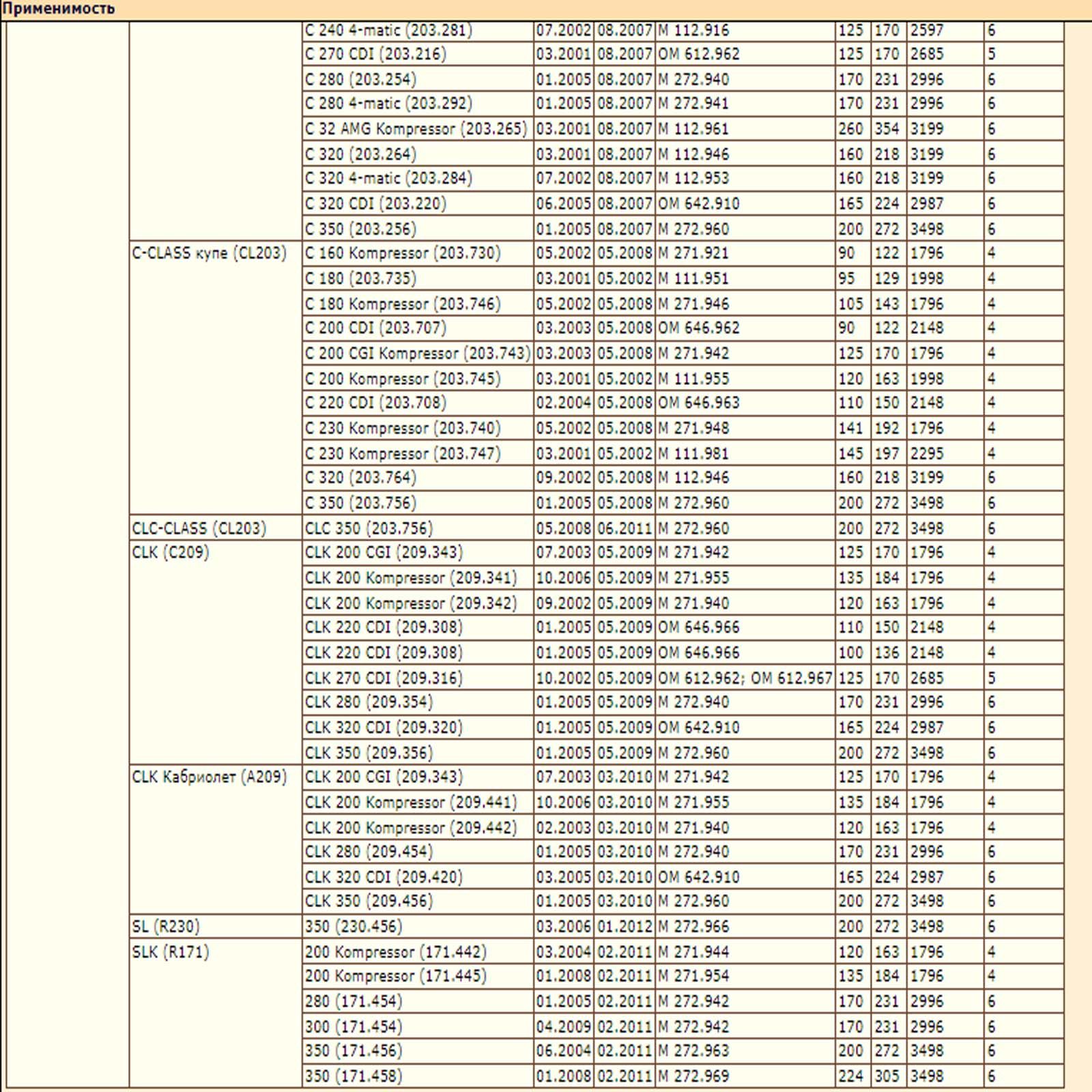The height and width of the screenshot is (1092, 1092).
Task: Click the CLK 270 CDI (209.316) entry
Action: pos(384,678)
